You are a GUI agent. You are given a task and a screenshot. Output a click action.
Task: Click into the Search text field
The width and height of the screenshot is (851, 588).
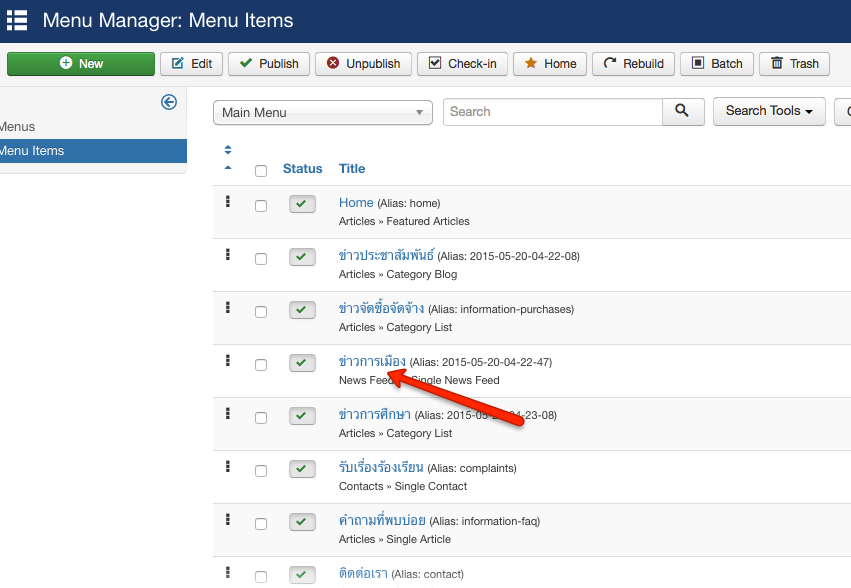tap(552, 112)
